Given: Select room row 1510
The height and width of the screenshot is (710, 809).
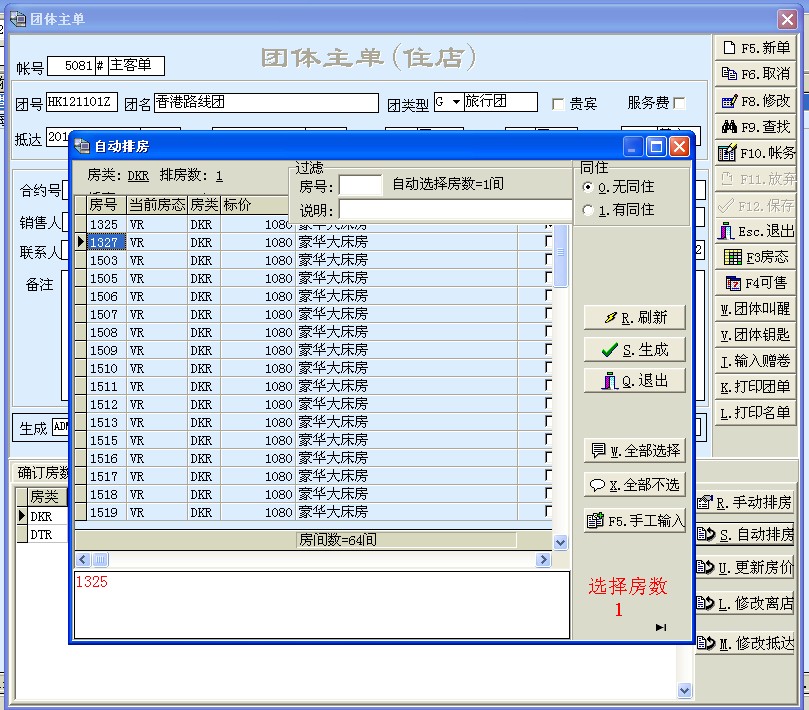Looking at the screenshot, I should [313, 368].
